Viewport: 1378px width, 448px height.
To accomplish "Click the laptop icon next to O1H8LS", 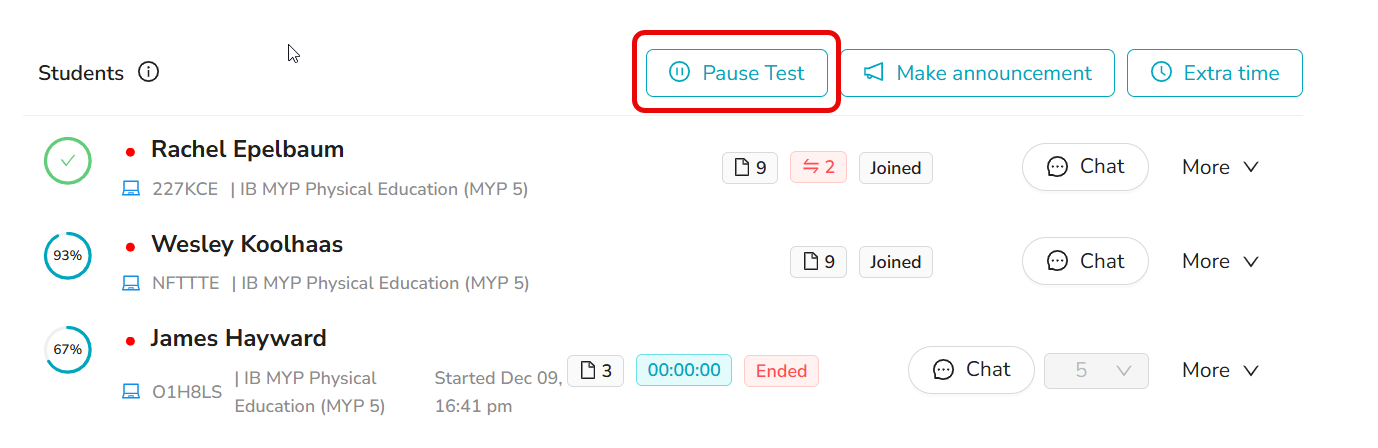I will point(131,392).
